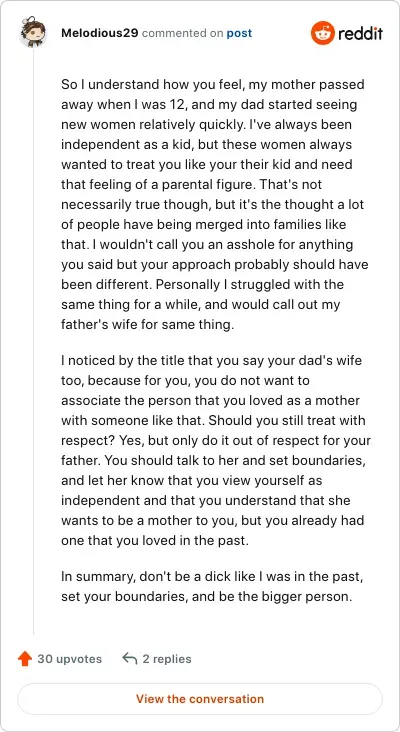Open the Melodious29 username profile link

(x=99, y=33)
